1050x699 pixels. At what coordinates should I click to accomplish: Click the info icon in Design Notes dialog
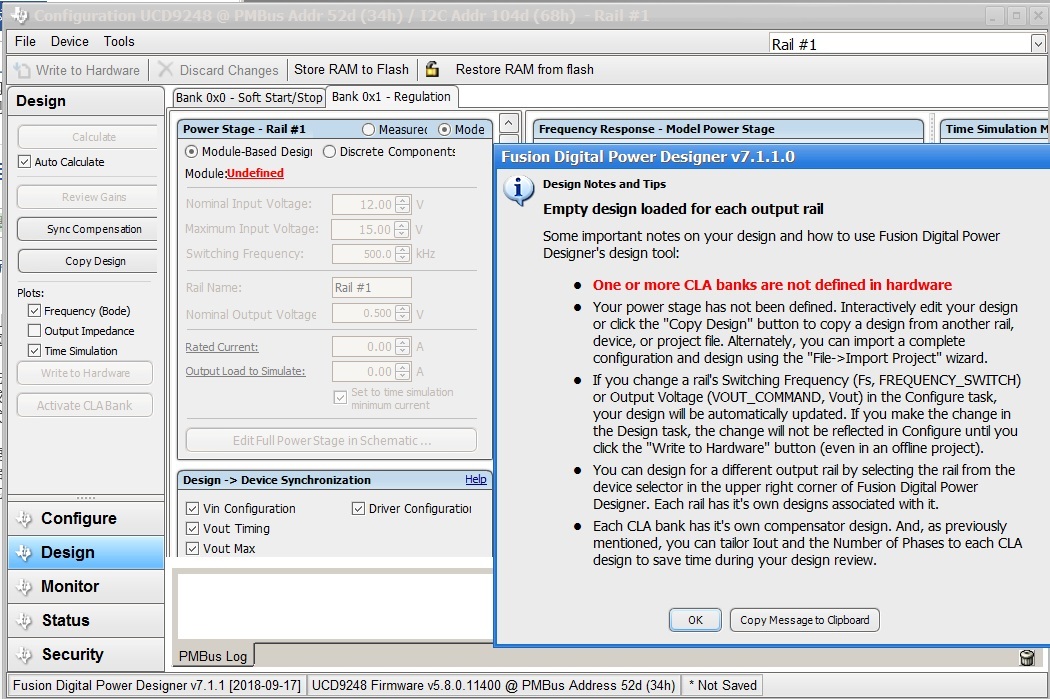point(518,191)
